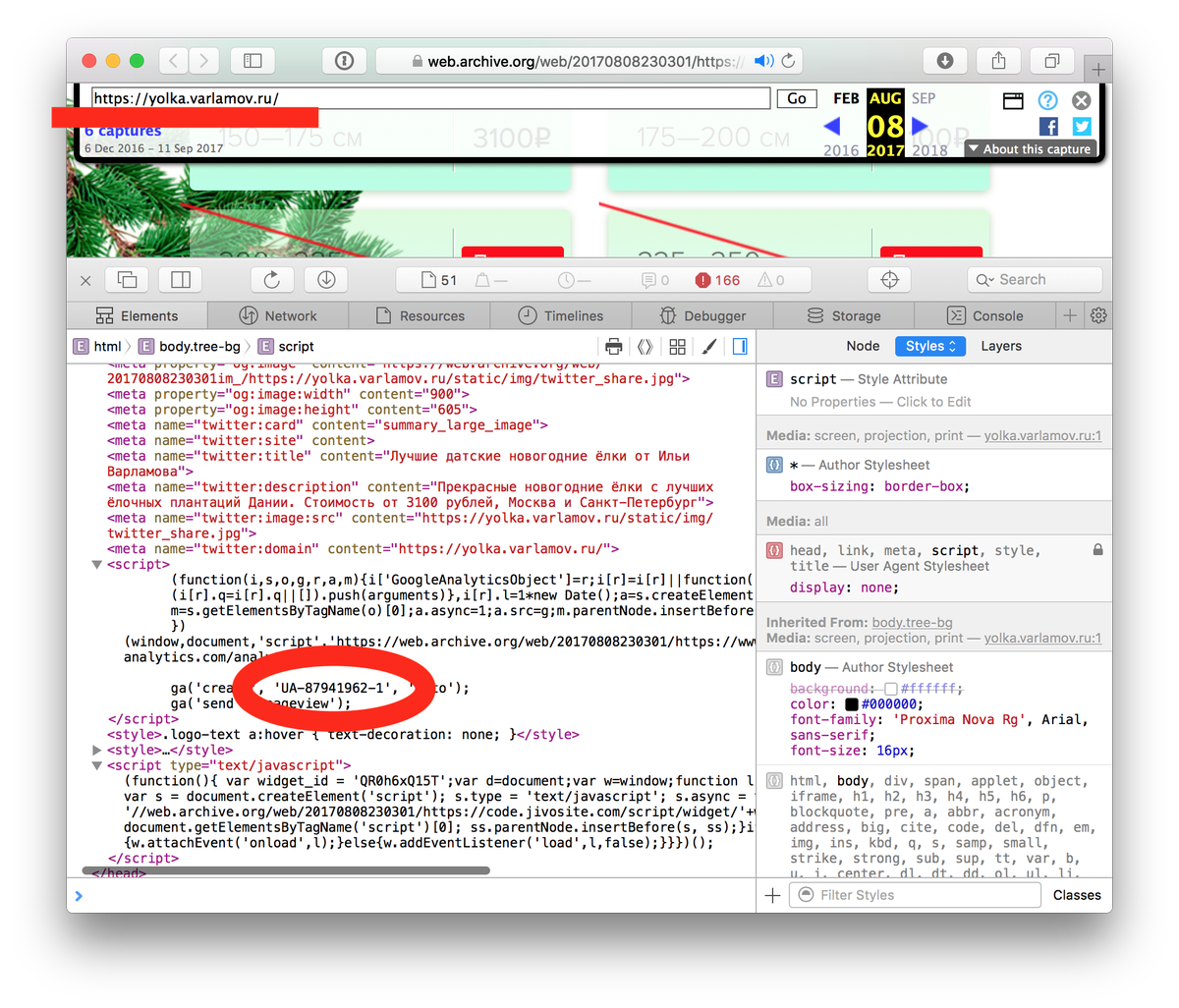Focus Safari address bar web.archive.org
1179x1008 pixels.
point(589,61)
